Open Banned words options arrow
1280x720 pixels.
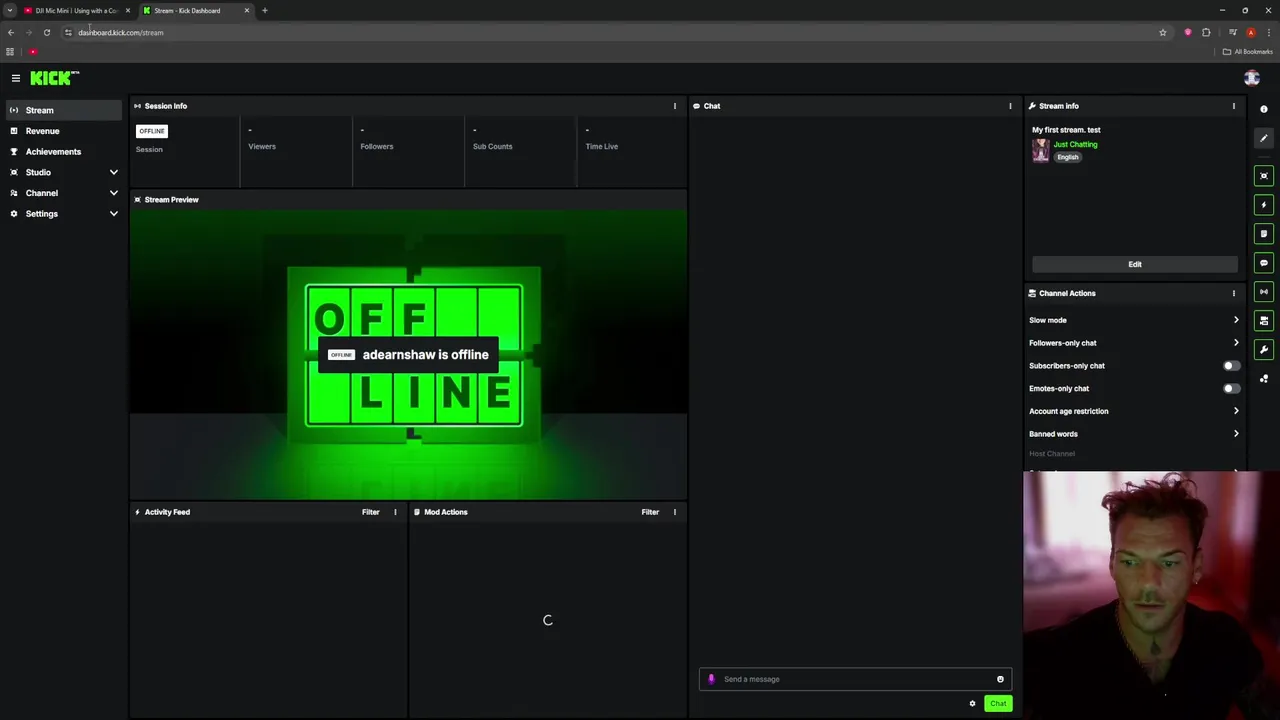pos(1236,434)
